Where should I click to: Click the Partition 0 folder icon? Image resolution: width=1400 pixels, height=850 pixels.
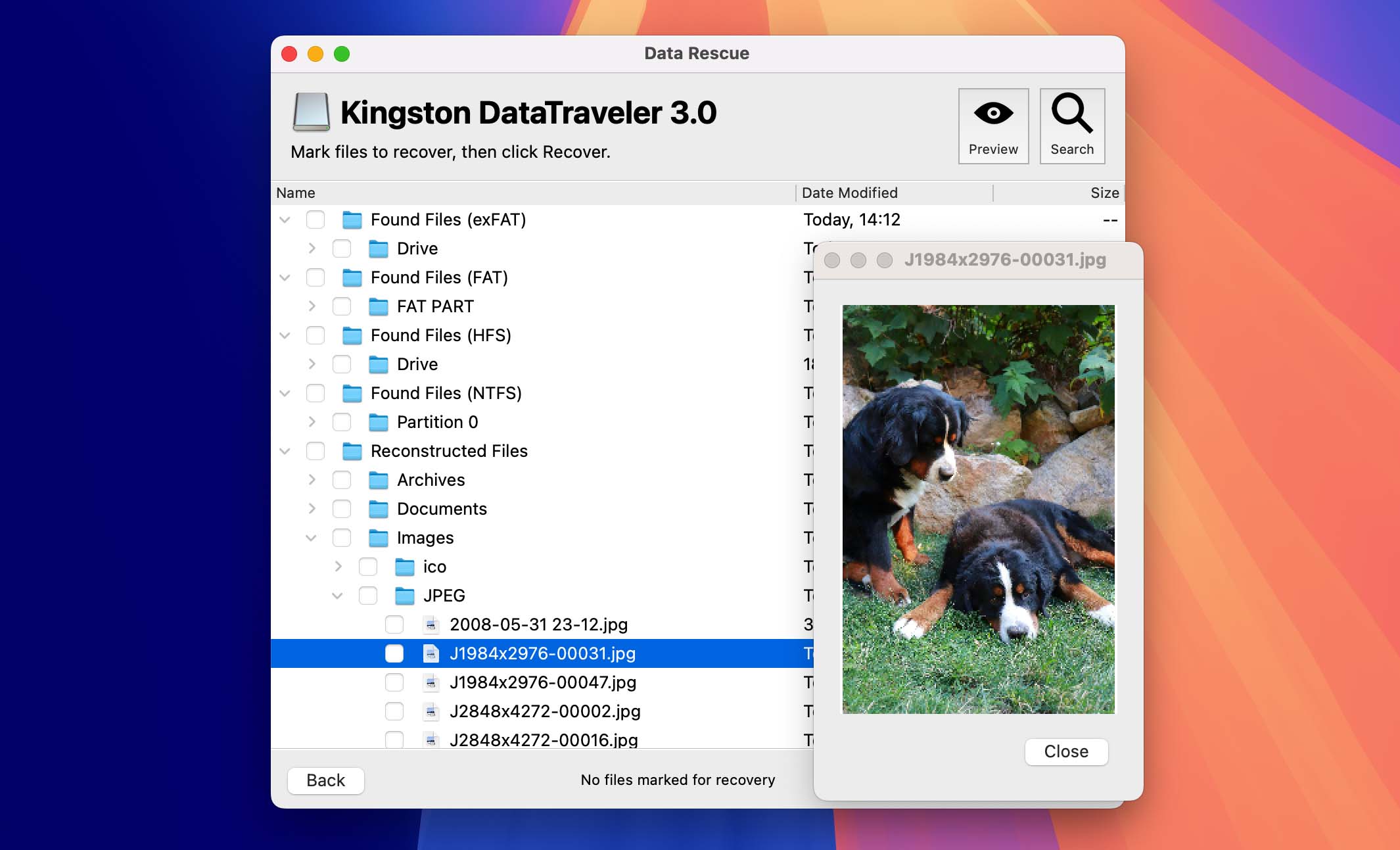379,422
